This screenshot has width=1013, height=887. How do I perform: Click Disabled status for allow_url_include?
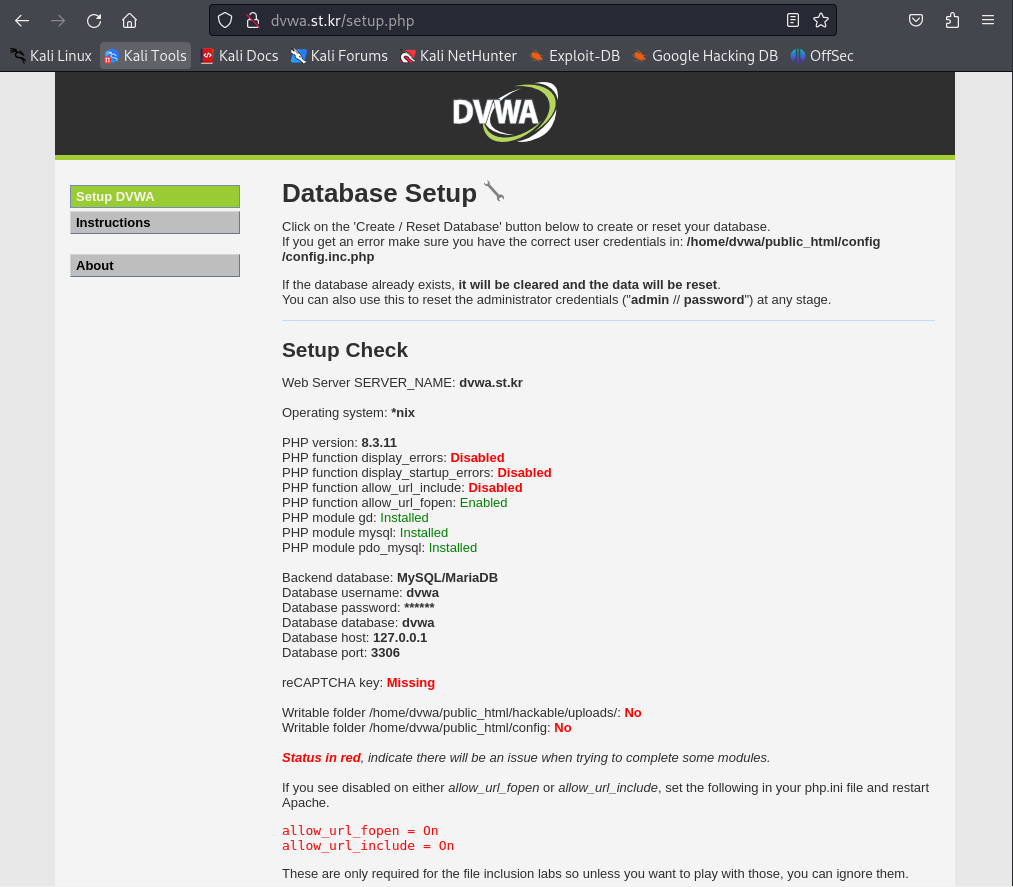496,488
